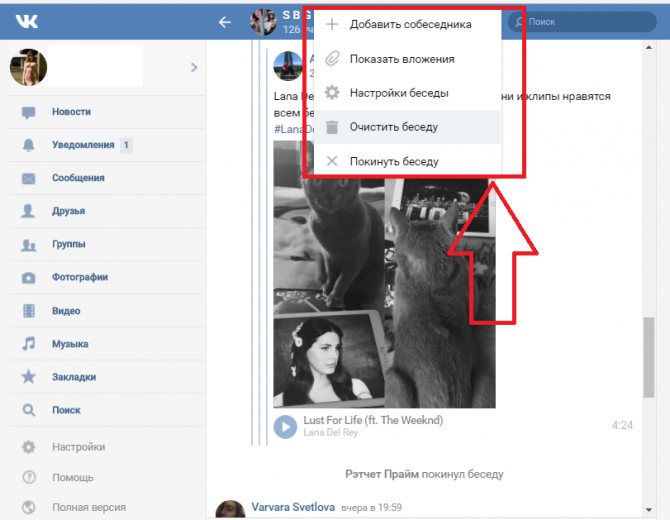Viewport: 670px width, 520px height.
Task: Click the sidebar Настройки gear icon
Action: [29, 447]
